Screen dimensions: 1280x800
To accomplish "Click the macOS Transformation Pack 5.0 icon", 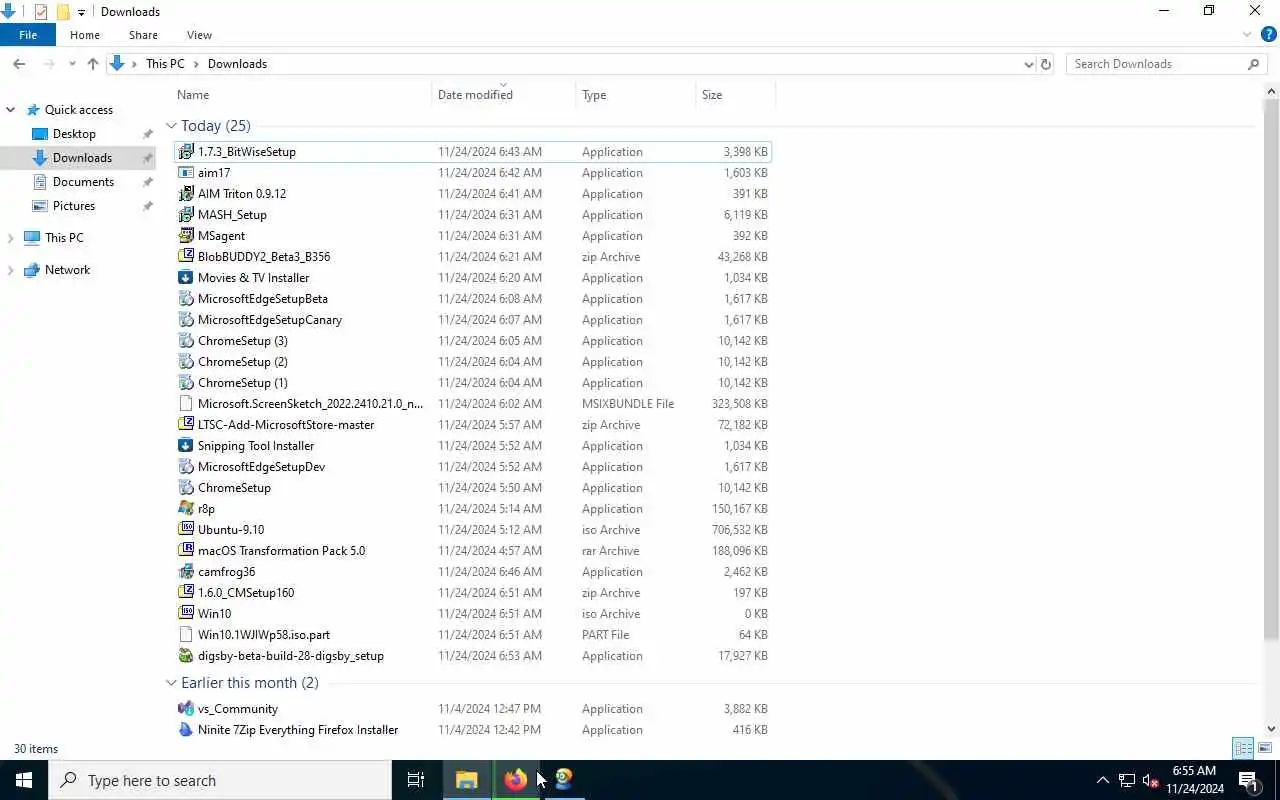I will (x=186, y=551).
